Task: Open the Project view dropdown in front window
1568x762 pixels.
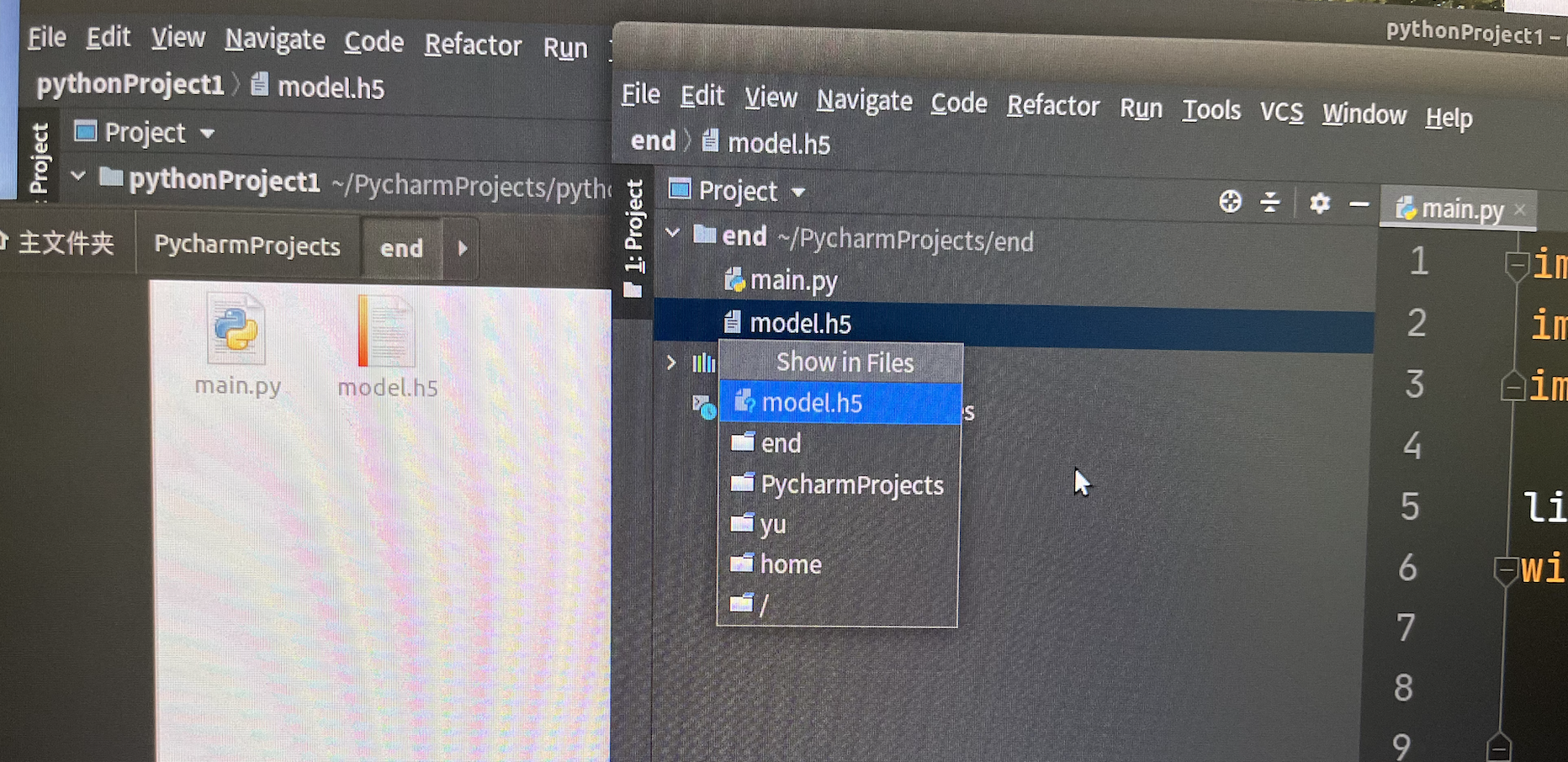Action: coord(738,192)
